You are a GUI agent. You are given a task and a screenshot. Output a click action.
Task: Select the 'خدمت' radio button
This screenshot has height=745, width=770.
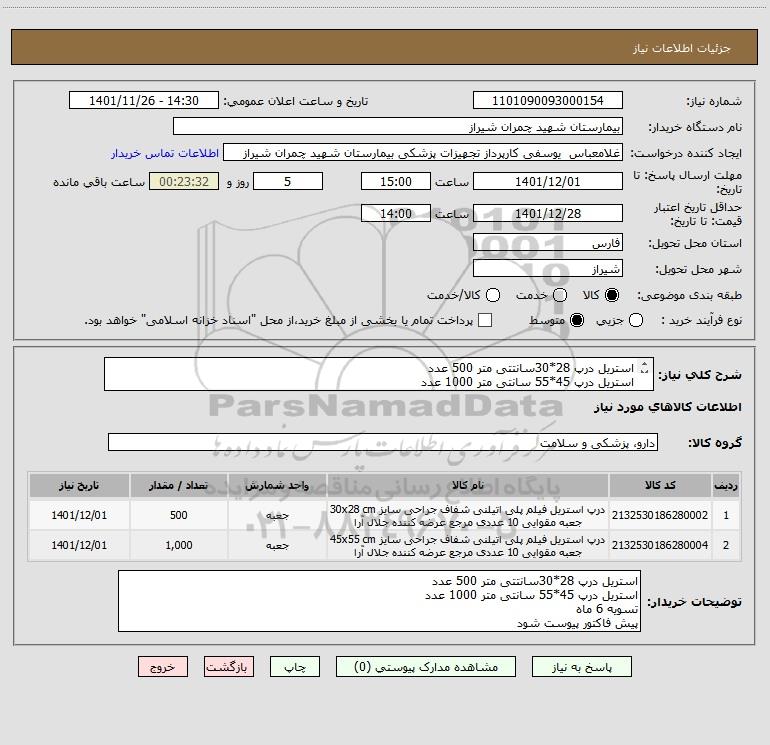(560, 295)
